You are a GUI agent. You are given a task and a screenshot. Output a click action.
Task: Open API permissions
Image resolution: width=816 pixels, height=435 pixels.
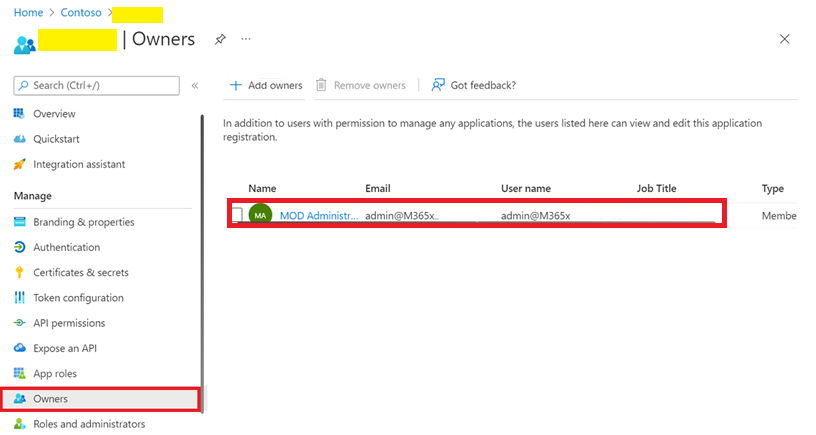(x=69, y=323)
